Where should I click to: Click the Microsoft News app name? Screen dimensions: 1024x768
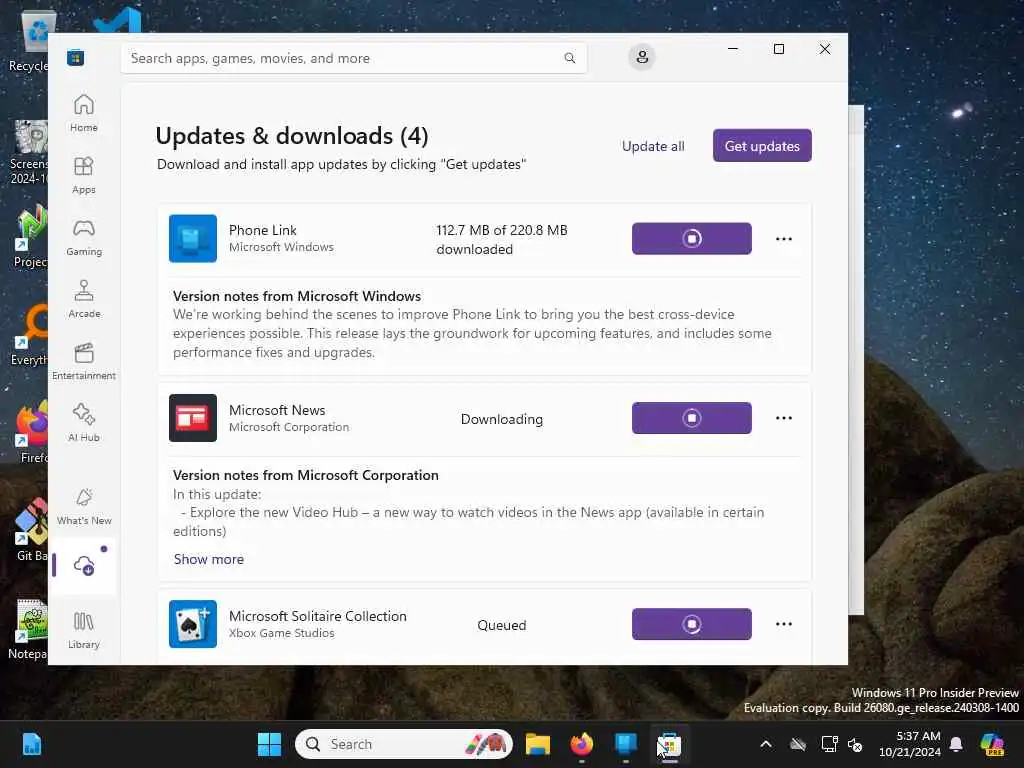click(x=277, y=410)
